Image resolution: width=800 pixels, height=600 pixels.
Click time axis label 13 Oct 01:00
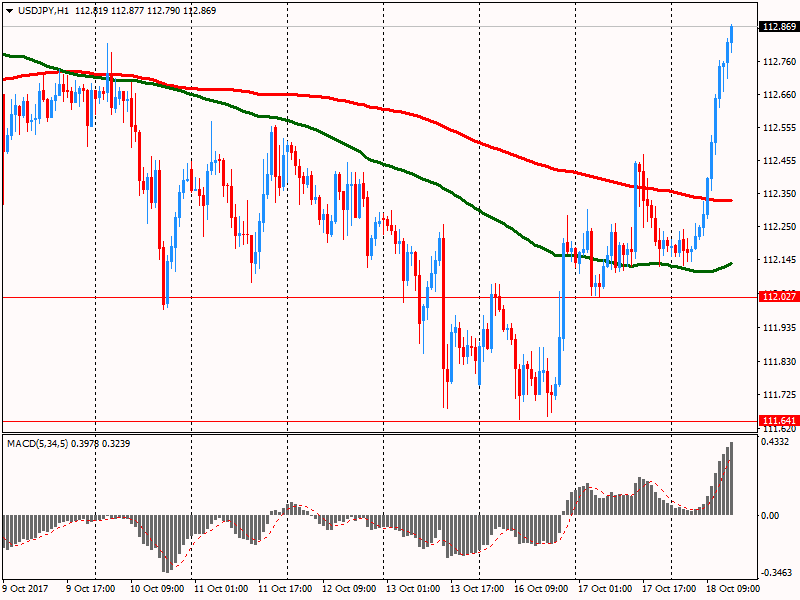(413, 589)
